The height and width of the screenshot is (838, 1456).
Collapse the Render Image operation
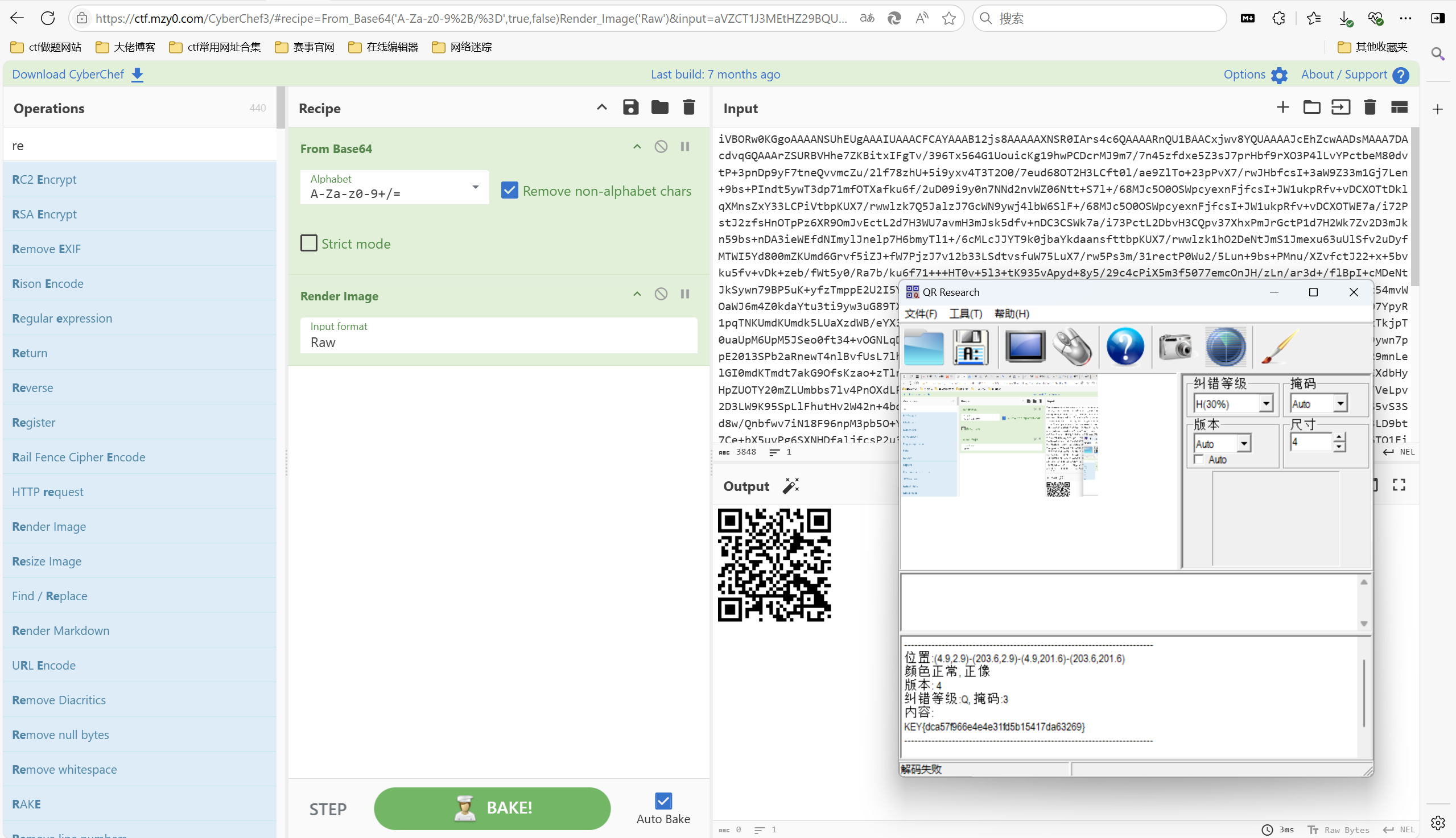pyautogui.click(x=637, y=294)
